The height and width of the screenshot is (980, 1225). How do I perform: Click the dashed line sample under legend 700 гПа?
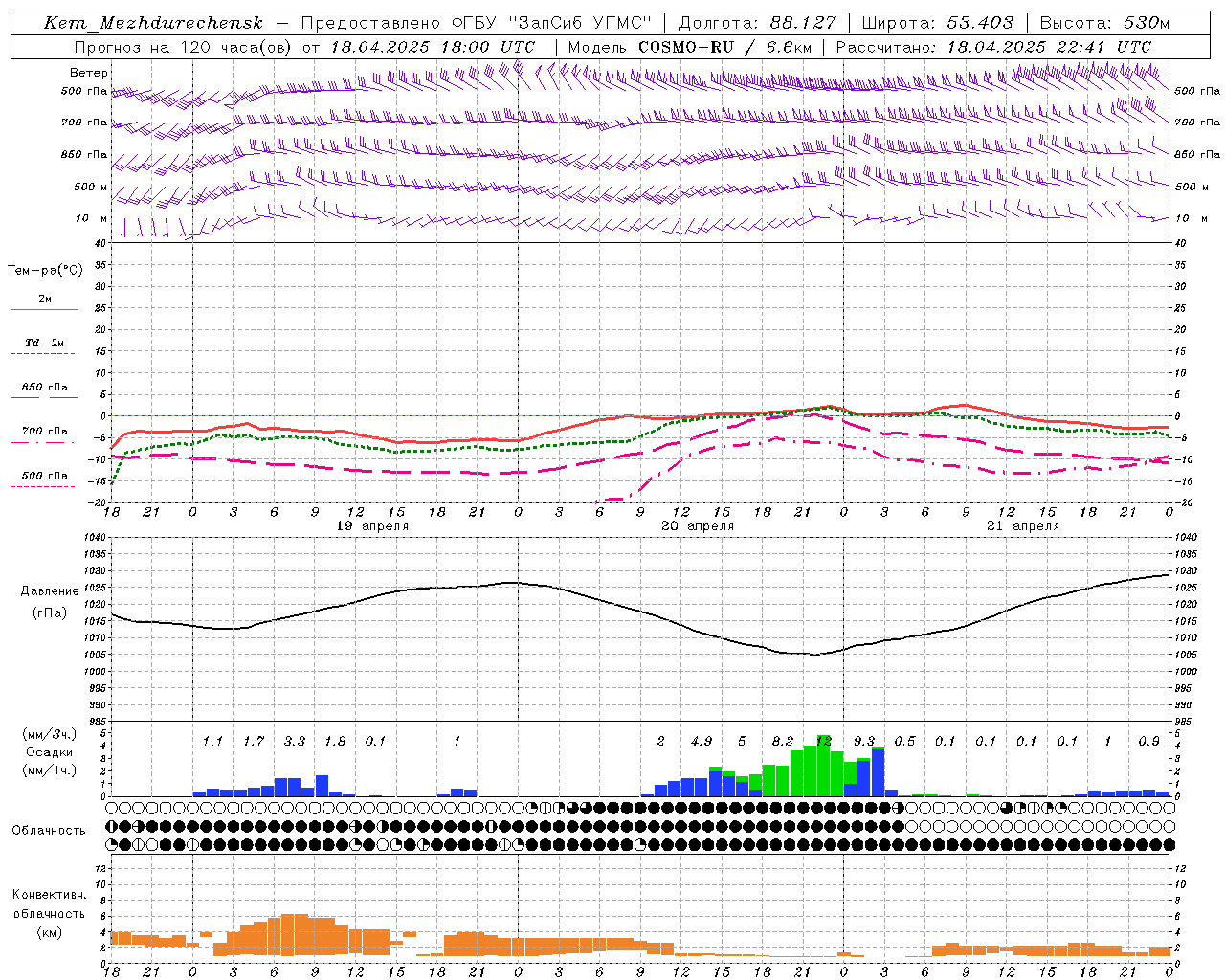click(43, 443)
